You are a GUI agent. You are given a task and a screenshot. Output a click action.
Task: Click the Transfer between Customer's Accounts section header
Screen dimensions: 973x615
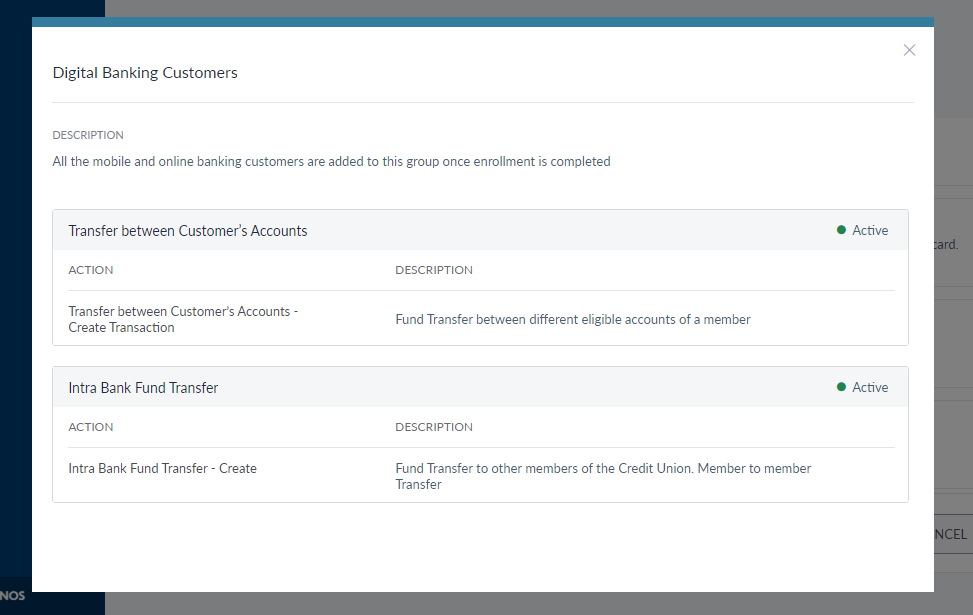(x=188, y=231)
